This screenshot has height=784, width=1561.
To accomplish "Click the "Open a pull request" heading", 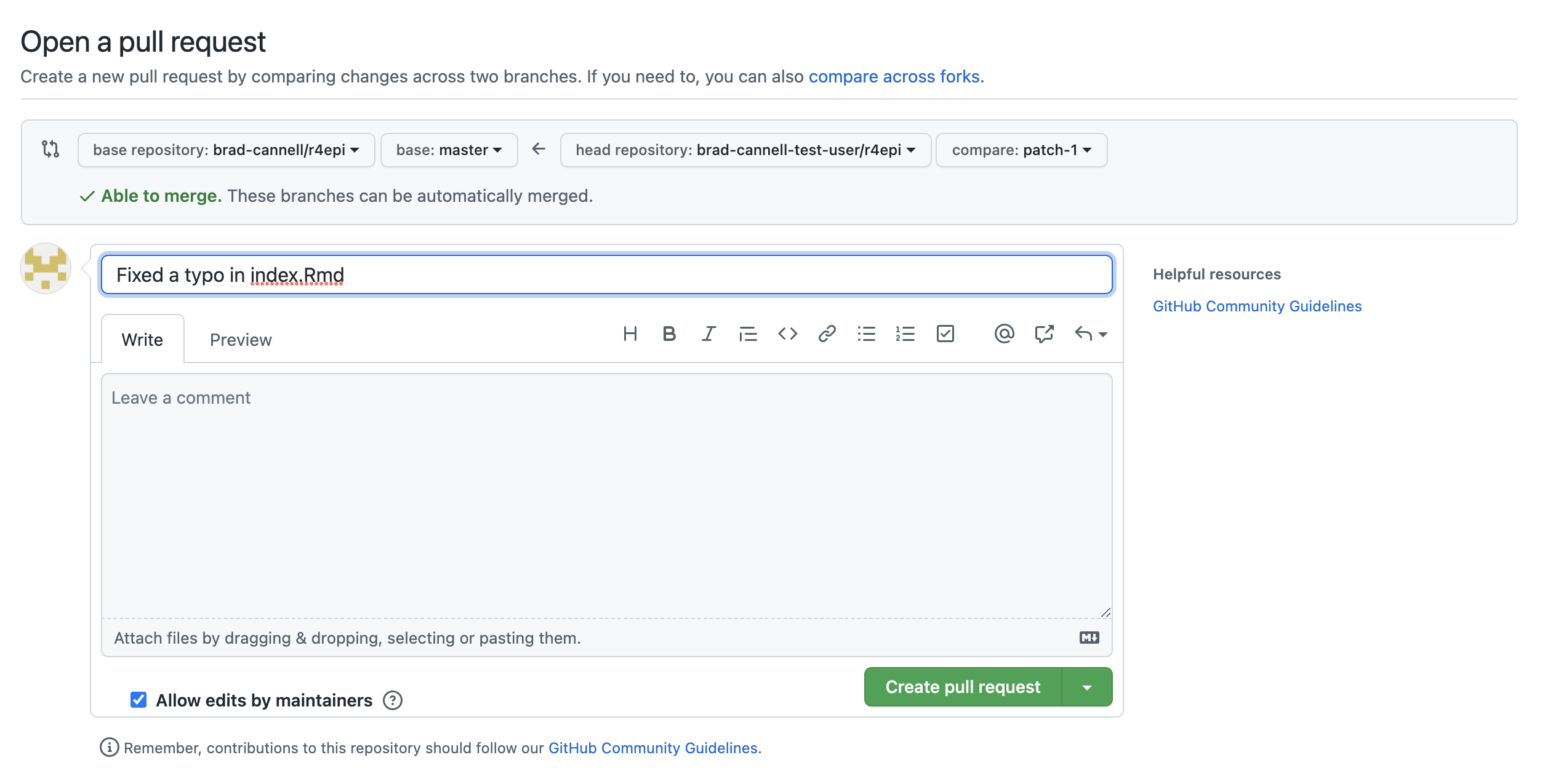I will point(143,42).
